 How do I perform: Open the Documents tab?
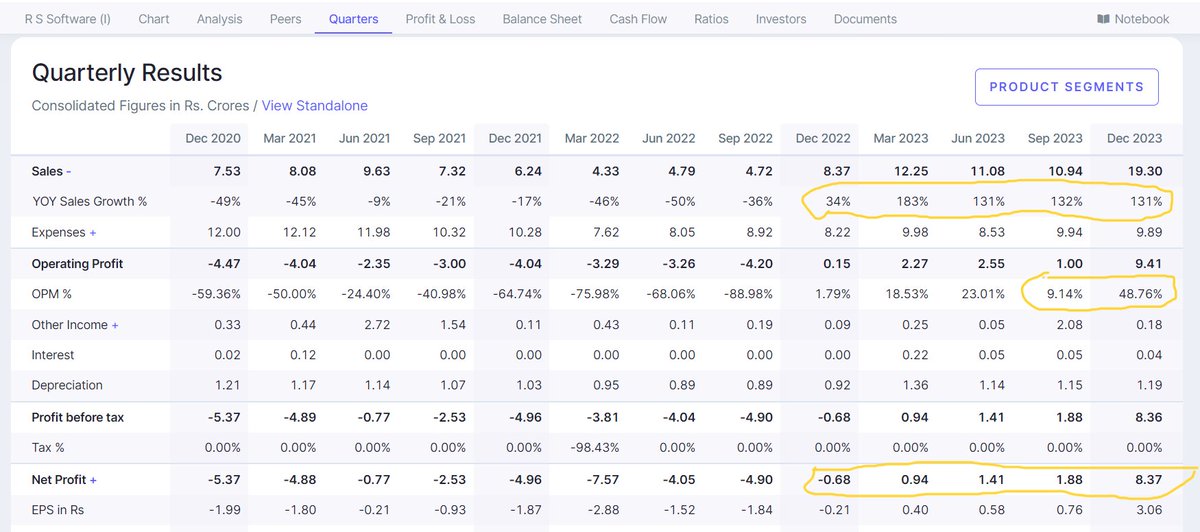(x=865, y=19)
